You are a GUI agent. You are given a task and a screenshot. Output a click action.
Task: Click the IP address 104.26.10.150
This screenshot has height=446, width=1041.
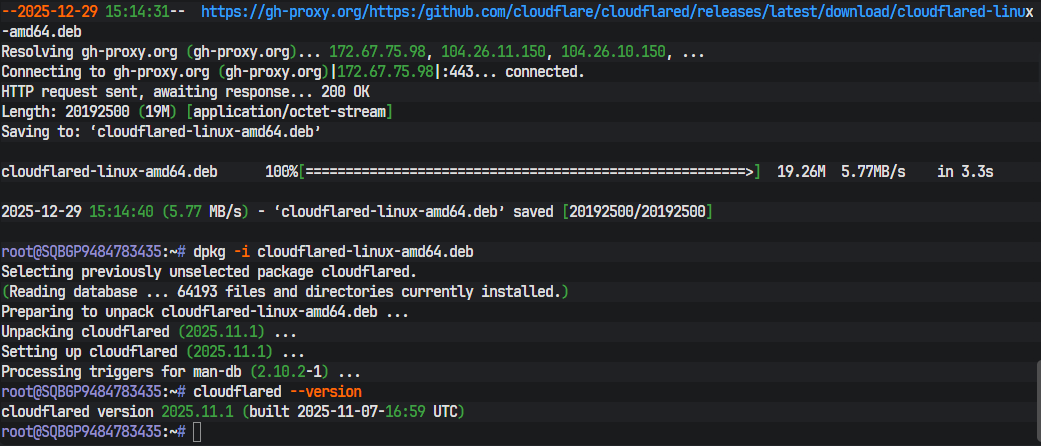click(613, 52)
